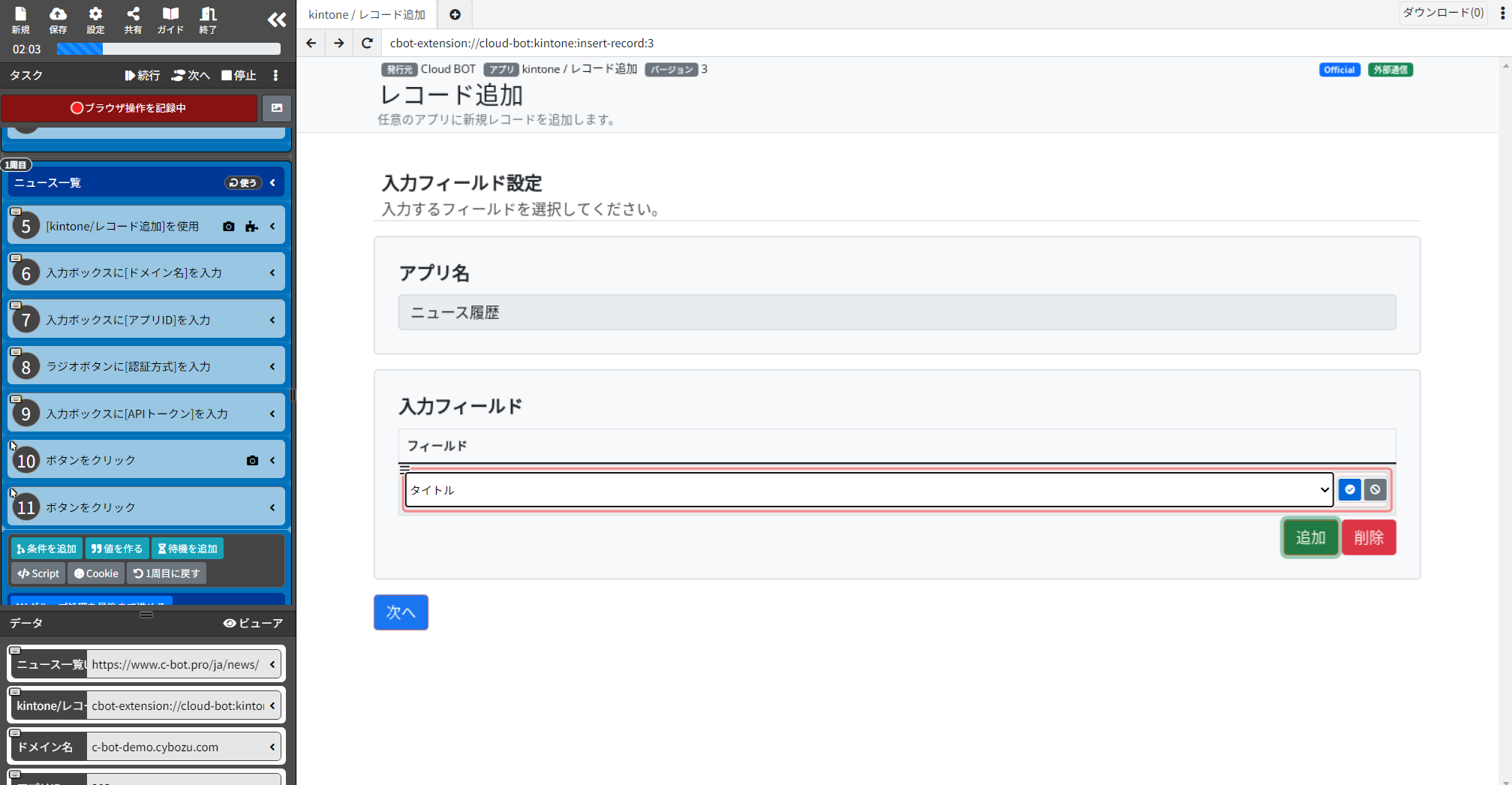This screenshot has height=785, width=1512.
Task: Open the ガイド (Guide) book icon
Action: [x=170, y=20]
